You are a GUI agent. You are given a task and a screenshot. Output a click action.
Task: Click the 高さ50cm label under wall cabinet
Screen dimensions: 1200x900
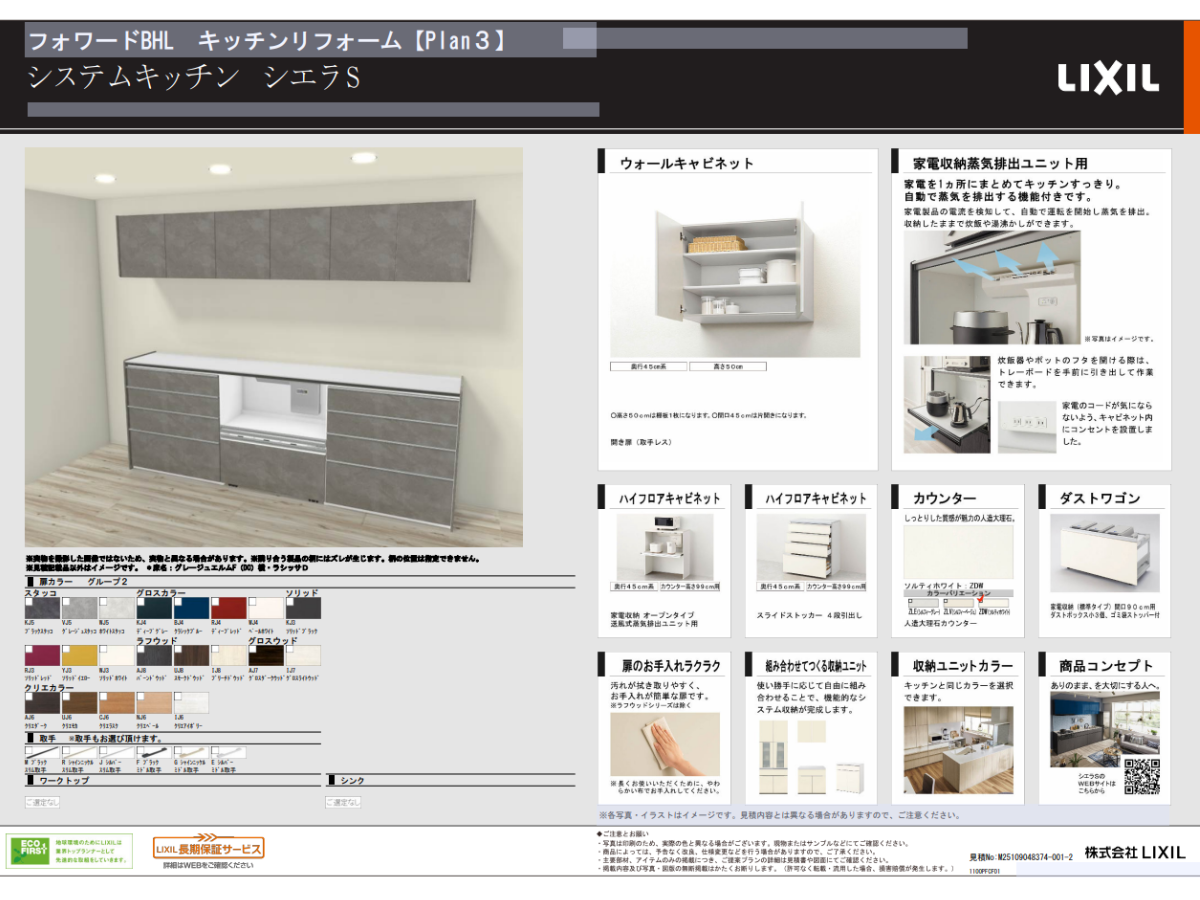pyautogui.click(x=727, y=367)
